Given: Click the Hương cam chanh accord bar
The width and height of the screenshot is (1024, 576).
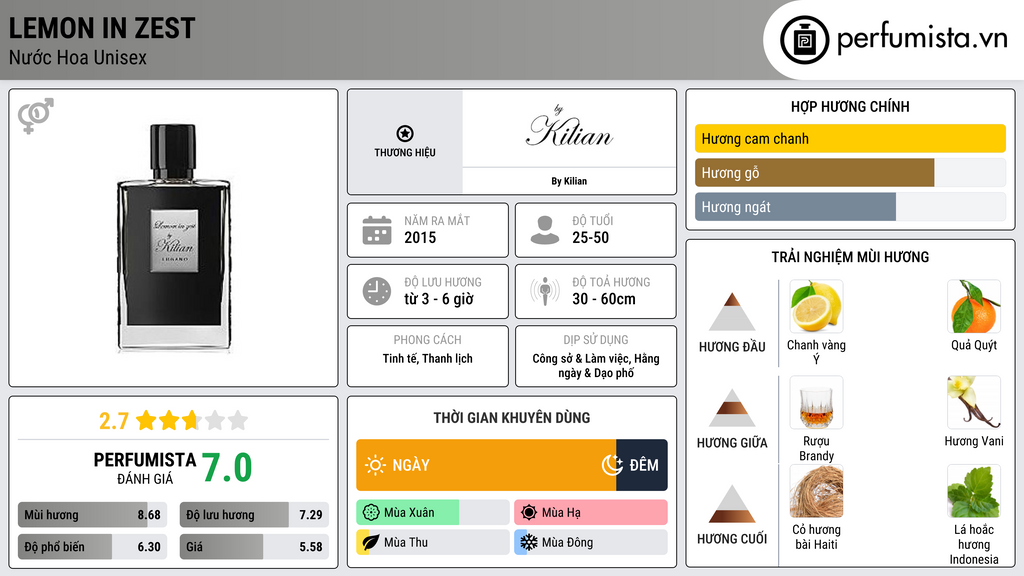Looking at the screenshot, I should pos(849,139).
